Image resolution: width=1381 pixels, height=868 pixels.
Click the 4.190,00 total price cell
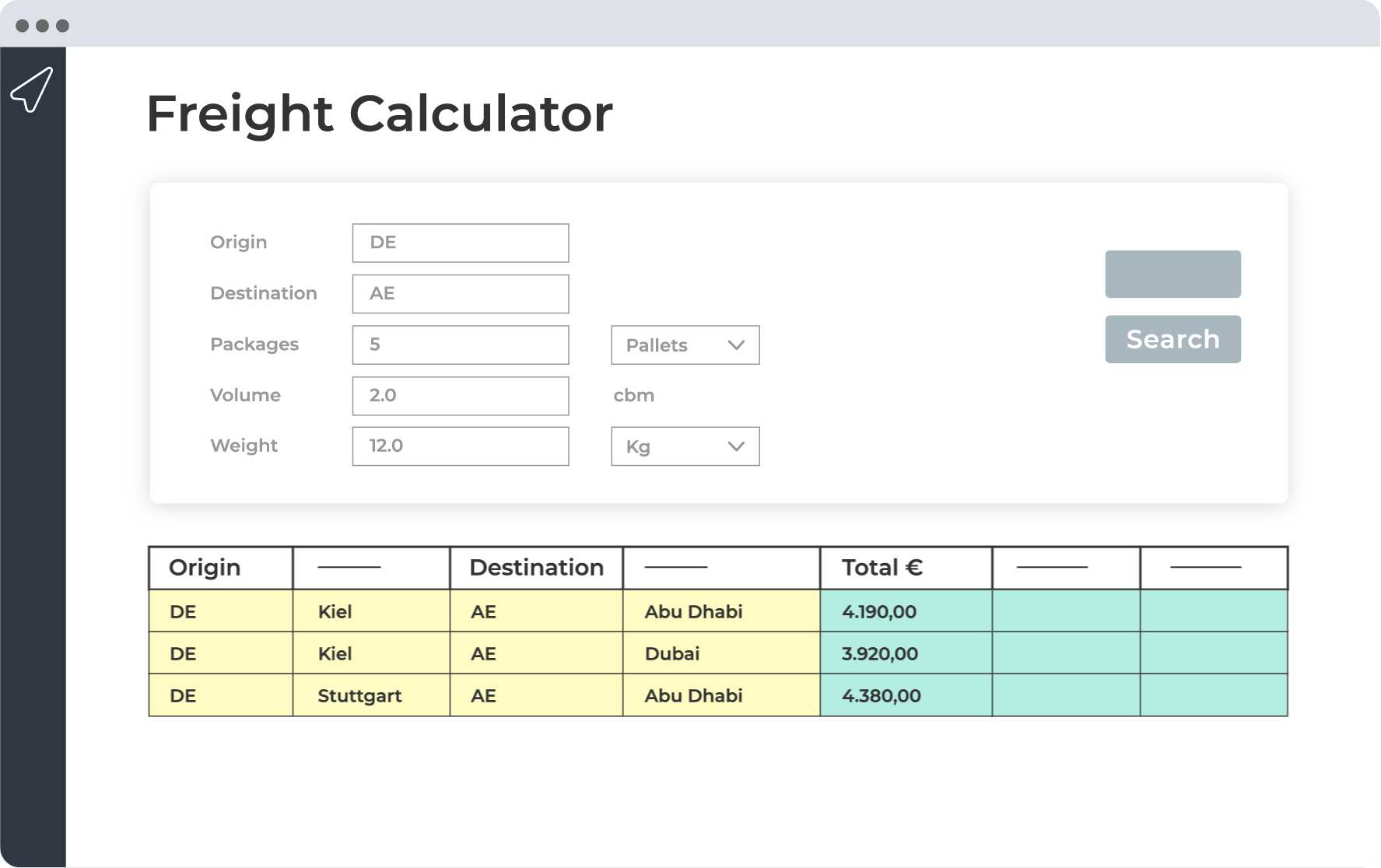pyautogui.click(x=906, y=611)
